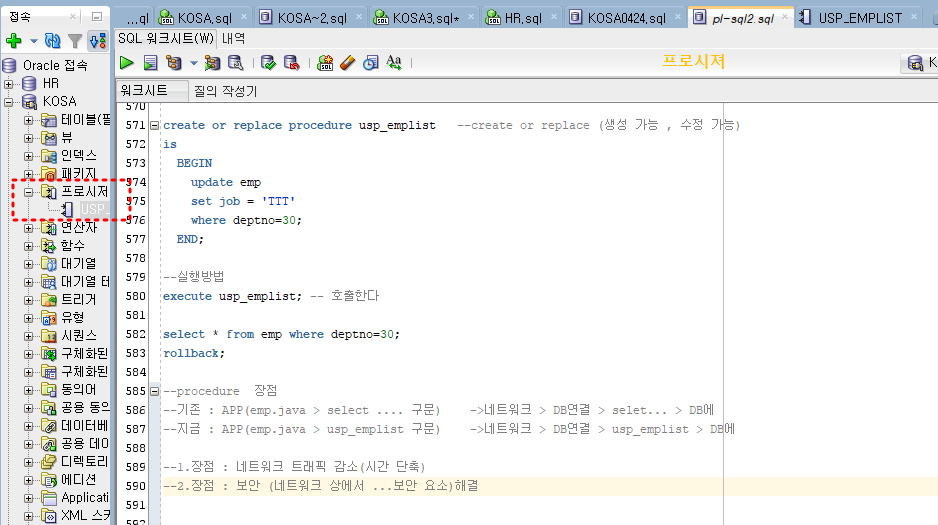Select the HR connection database icon
938x525 pixels.
coord(29,84)
